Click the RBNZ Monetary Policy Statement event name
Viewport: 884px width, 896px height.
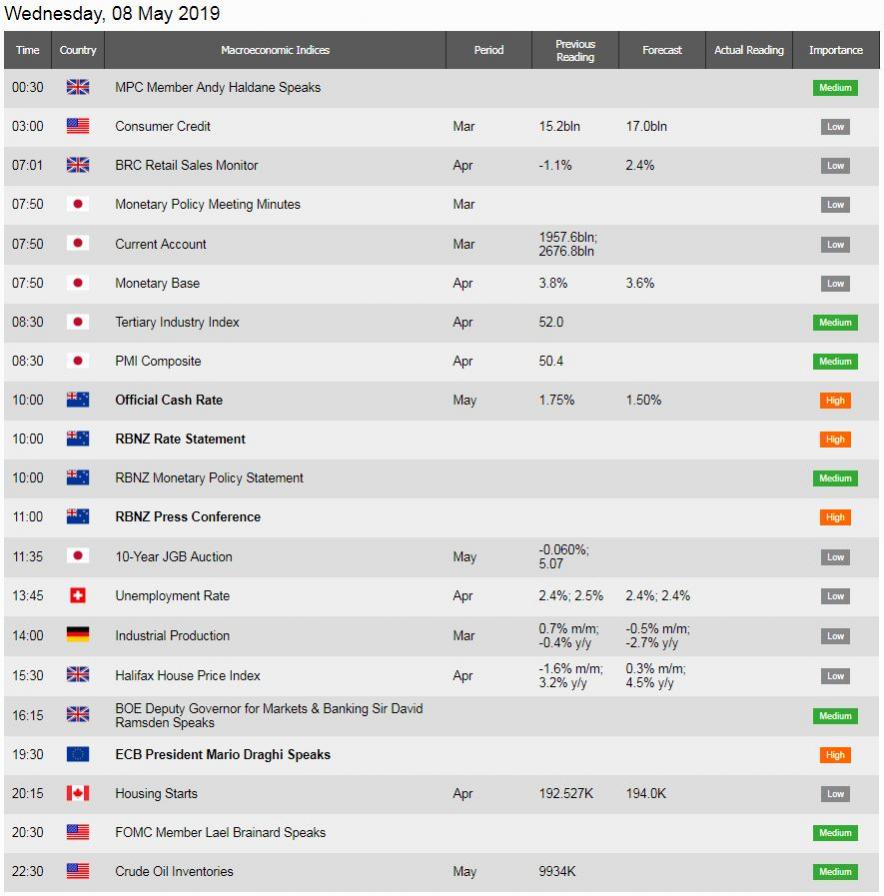pyautogui.click(x=209, y=478)
